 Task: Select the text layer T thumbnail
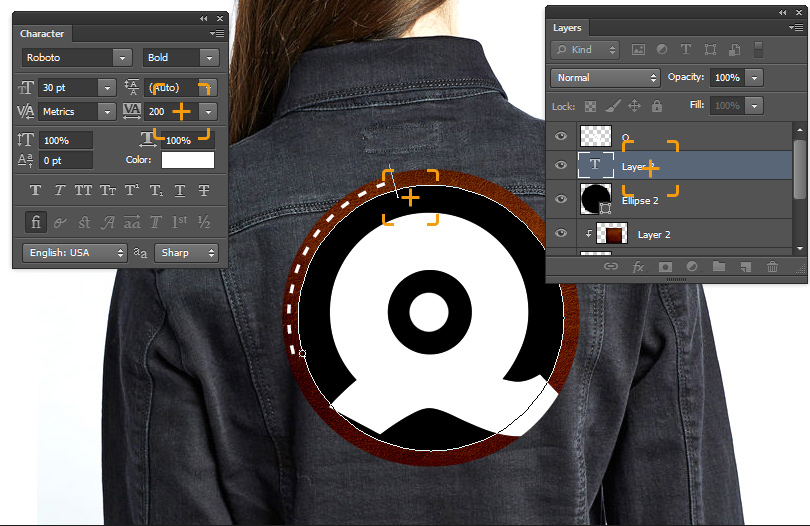[596, 165]
